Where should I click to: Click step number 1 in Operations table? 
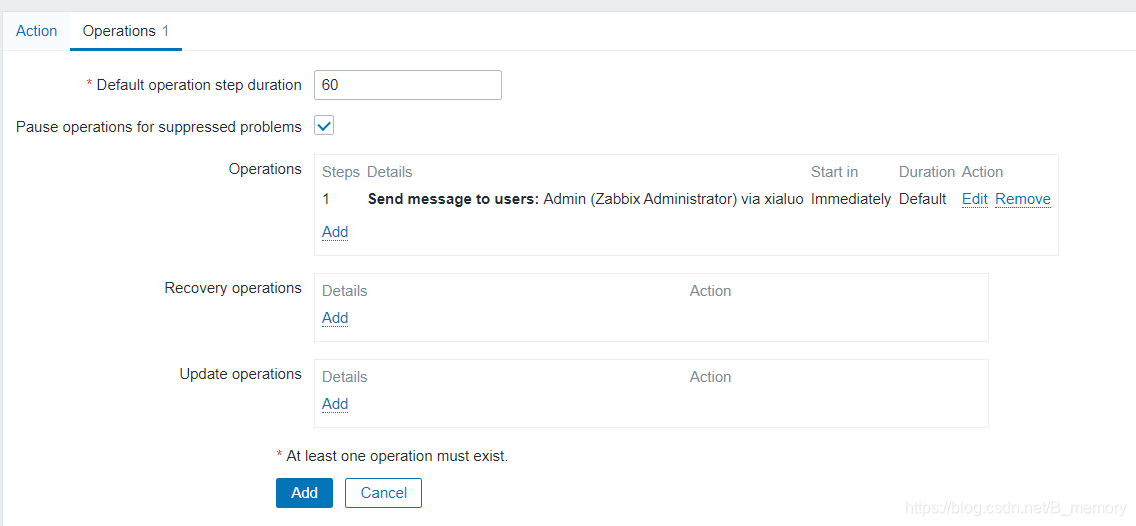pos(326,199)
